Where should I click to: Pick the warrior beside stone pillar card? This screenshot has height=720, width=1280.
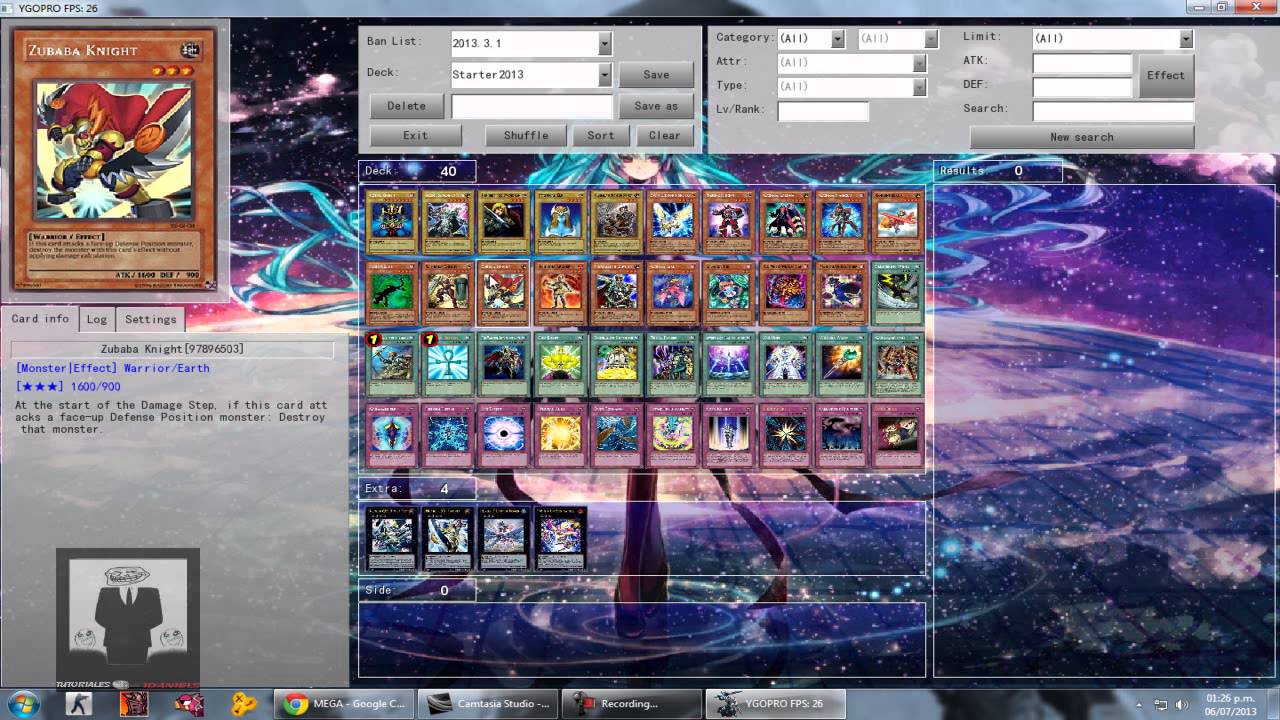pyautogui.click(x=448, y=294)
